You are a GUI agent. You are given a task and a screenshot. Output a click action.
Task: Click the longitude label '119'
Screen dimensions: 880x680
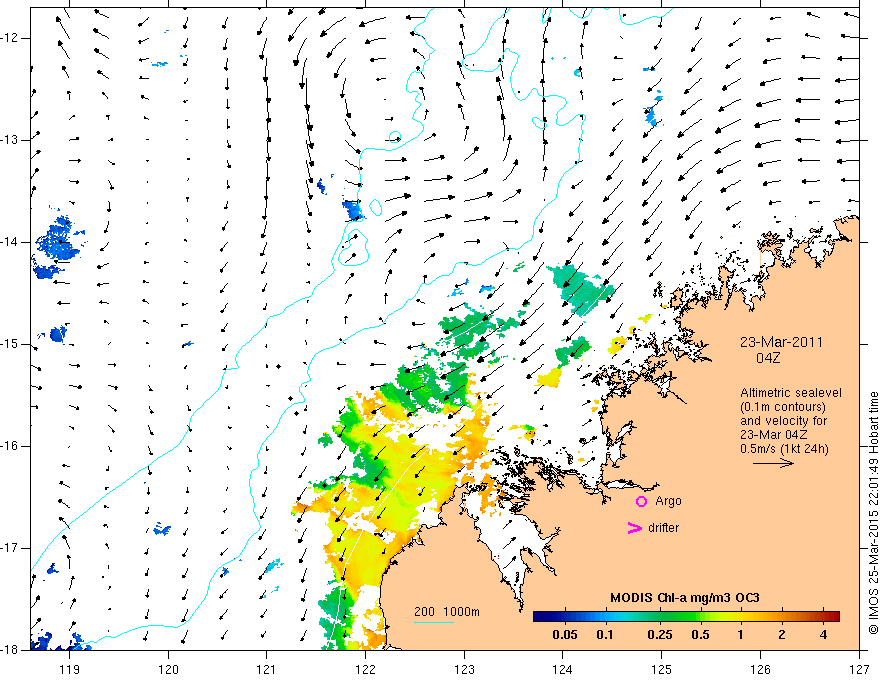(x=69, y=669)
